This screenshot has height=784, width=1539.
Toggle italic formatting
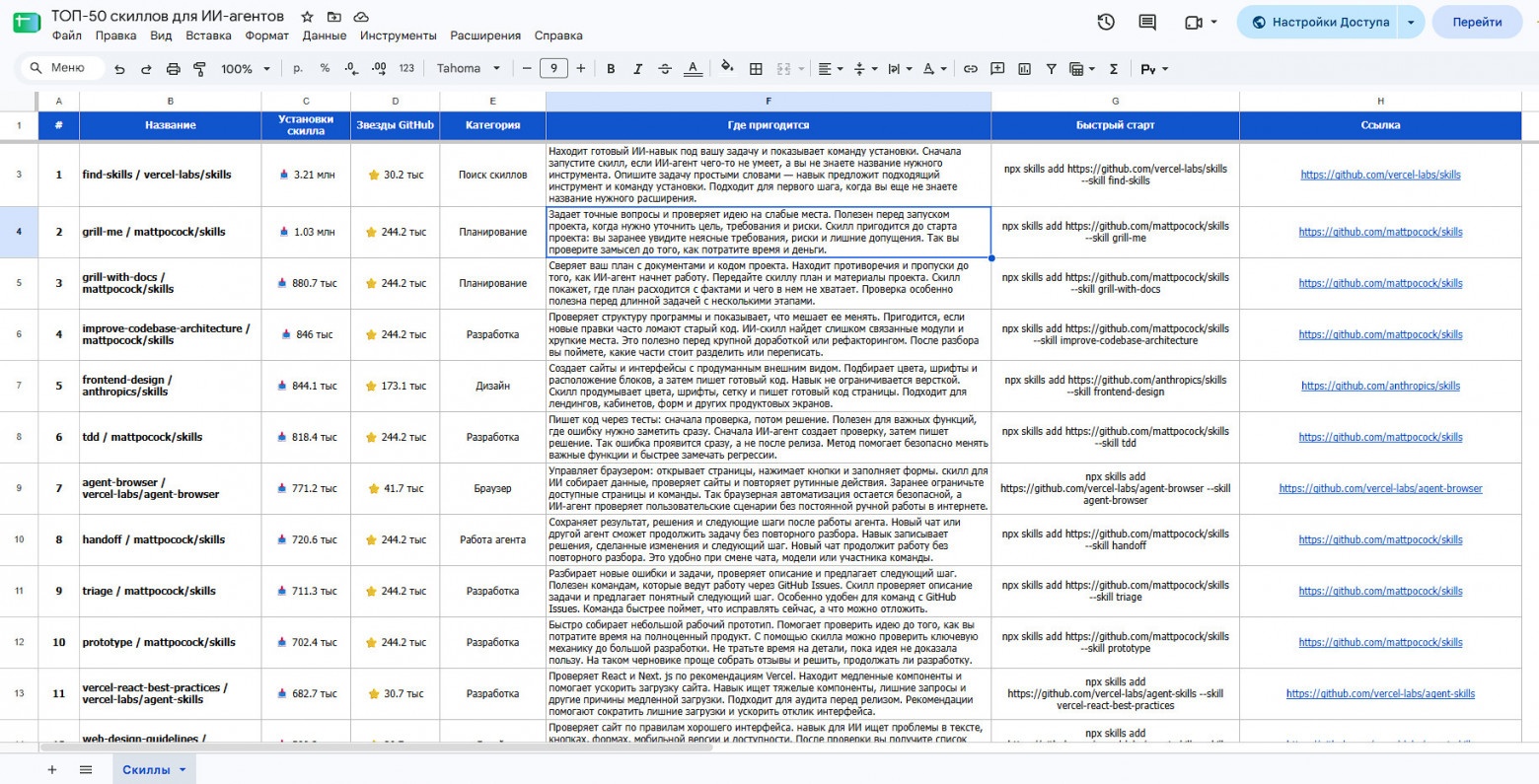tap(637, 69)
